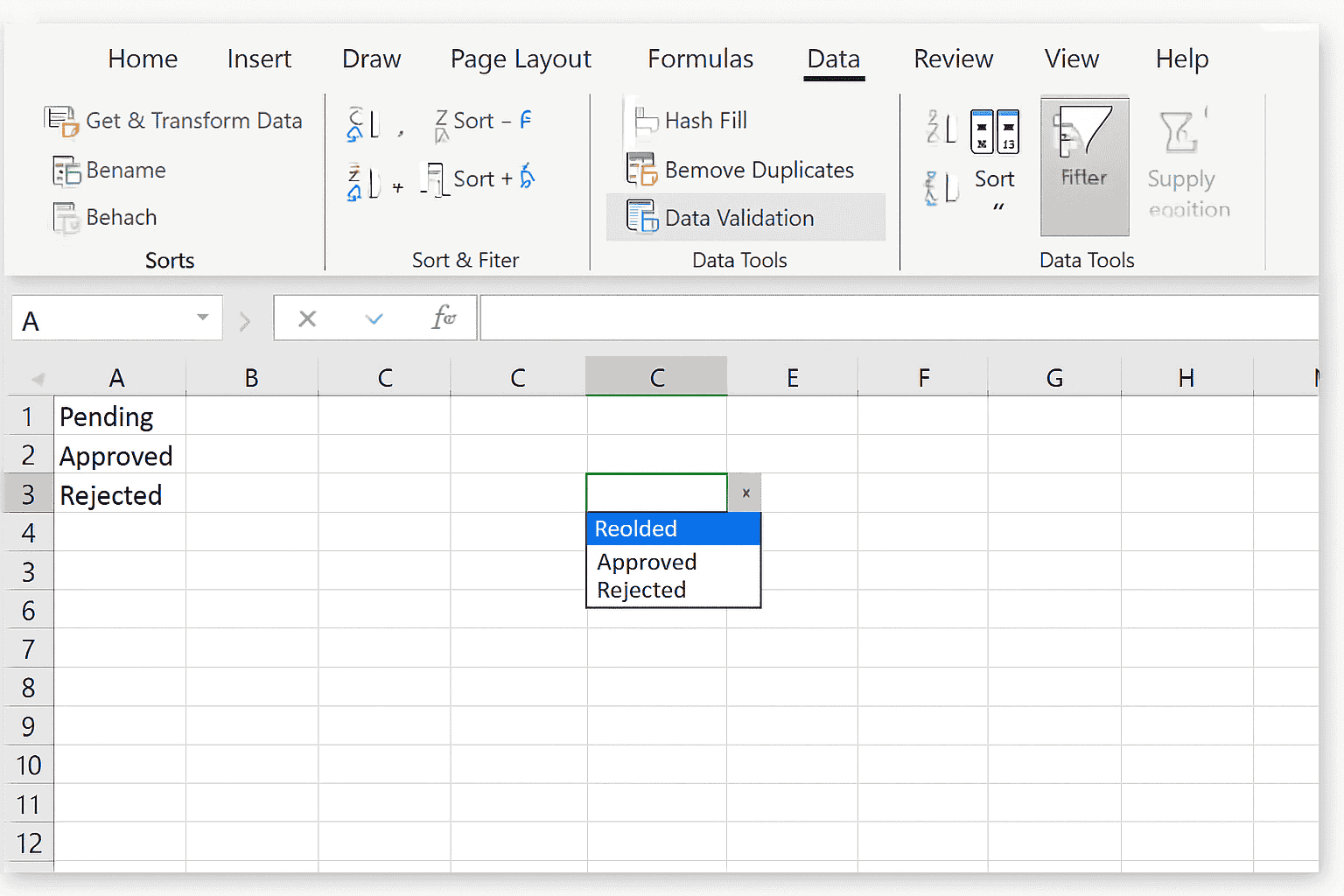The height and width of the screenshot is (896, 1344).
Task: Expand the Name Box dropdown arrow
Action: point(203,318)
